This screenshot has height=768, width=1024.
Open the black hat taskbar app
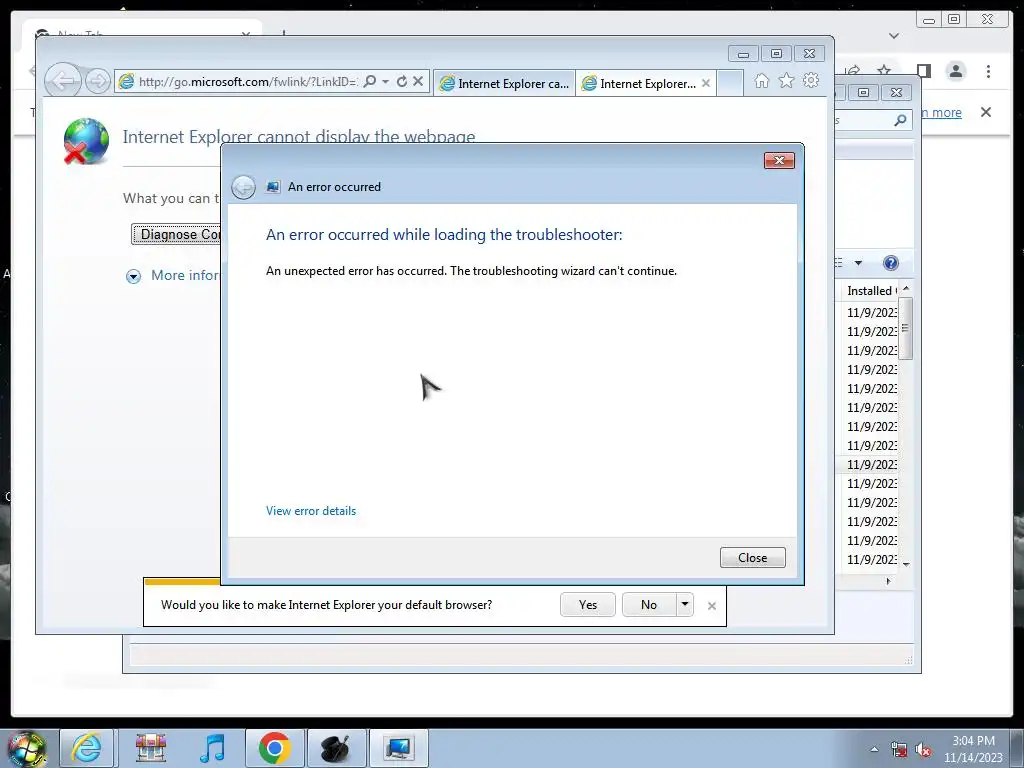[336, 748]
